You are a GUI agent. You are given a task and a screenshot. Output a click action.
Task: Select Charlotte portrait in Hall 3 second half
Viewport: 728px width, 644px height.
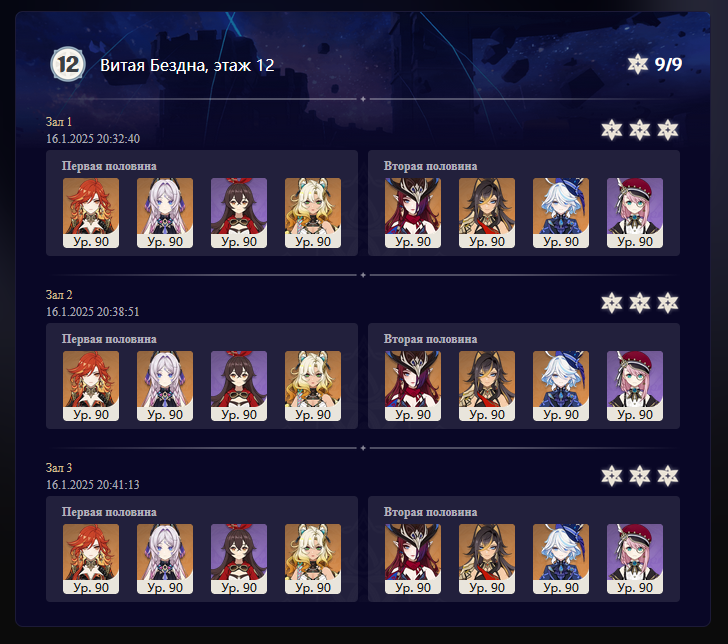click(635, 559)
